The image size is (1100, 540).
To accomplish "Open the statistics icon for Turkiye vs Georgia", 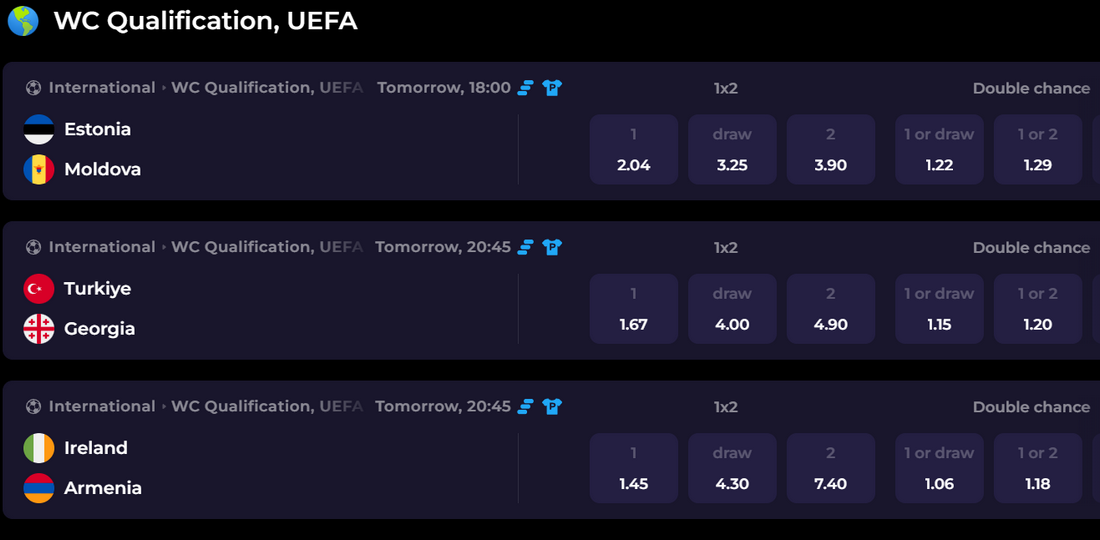I will click(x=526, y=247).
